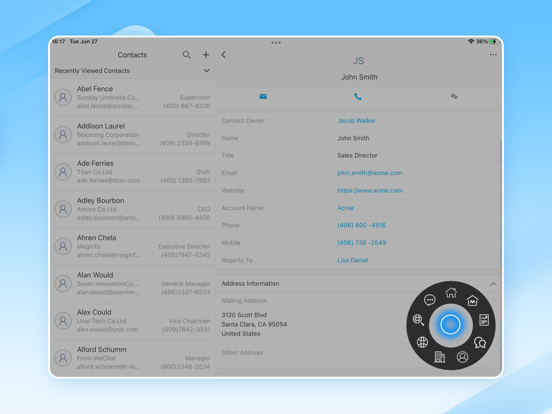
Task: Collapse the Address Information section
Action: (493, 284)
